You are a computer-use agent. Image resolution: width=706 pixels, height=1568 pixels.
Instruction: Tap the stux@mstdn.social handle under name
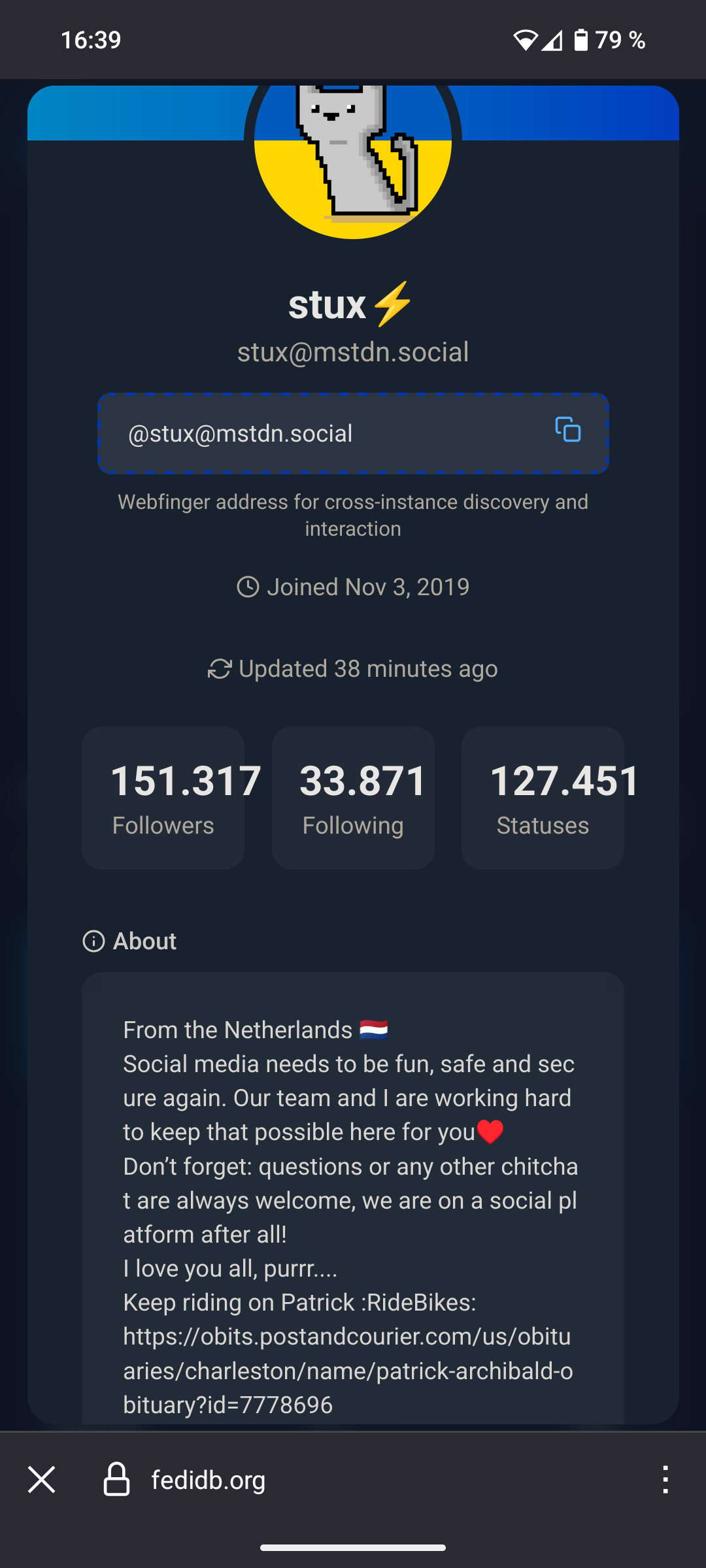pos(353,352)
